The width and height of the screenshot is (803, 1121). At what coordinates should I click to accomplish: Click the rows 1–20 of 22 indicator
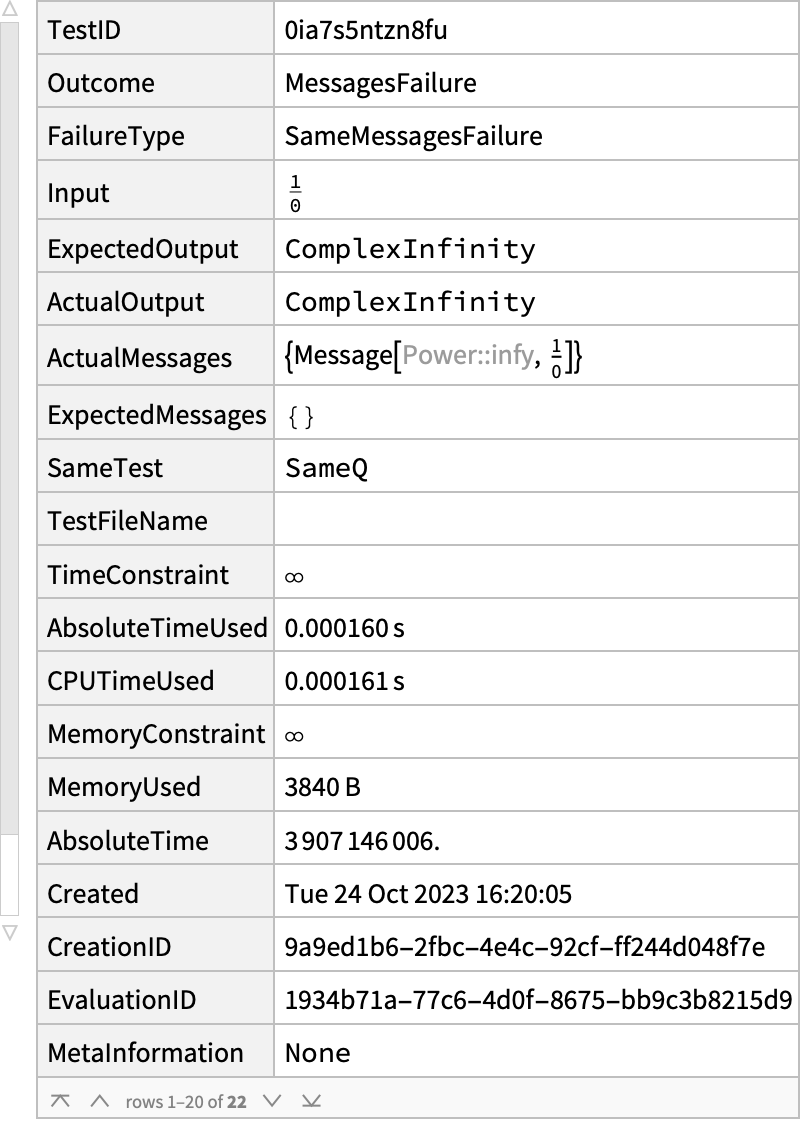click(186, 1102)
